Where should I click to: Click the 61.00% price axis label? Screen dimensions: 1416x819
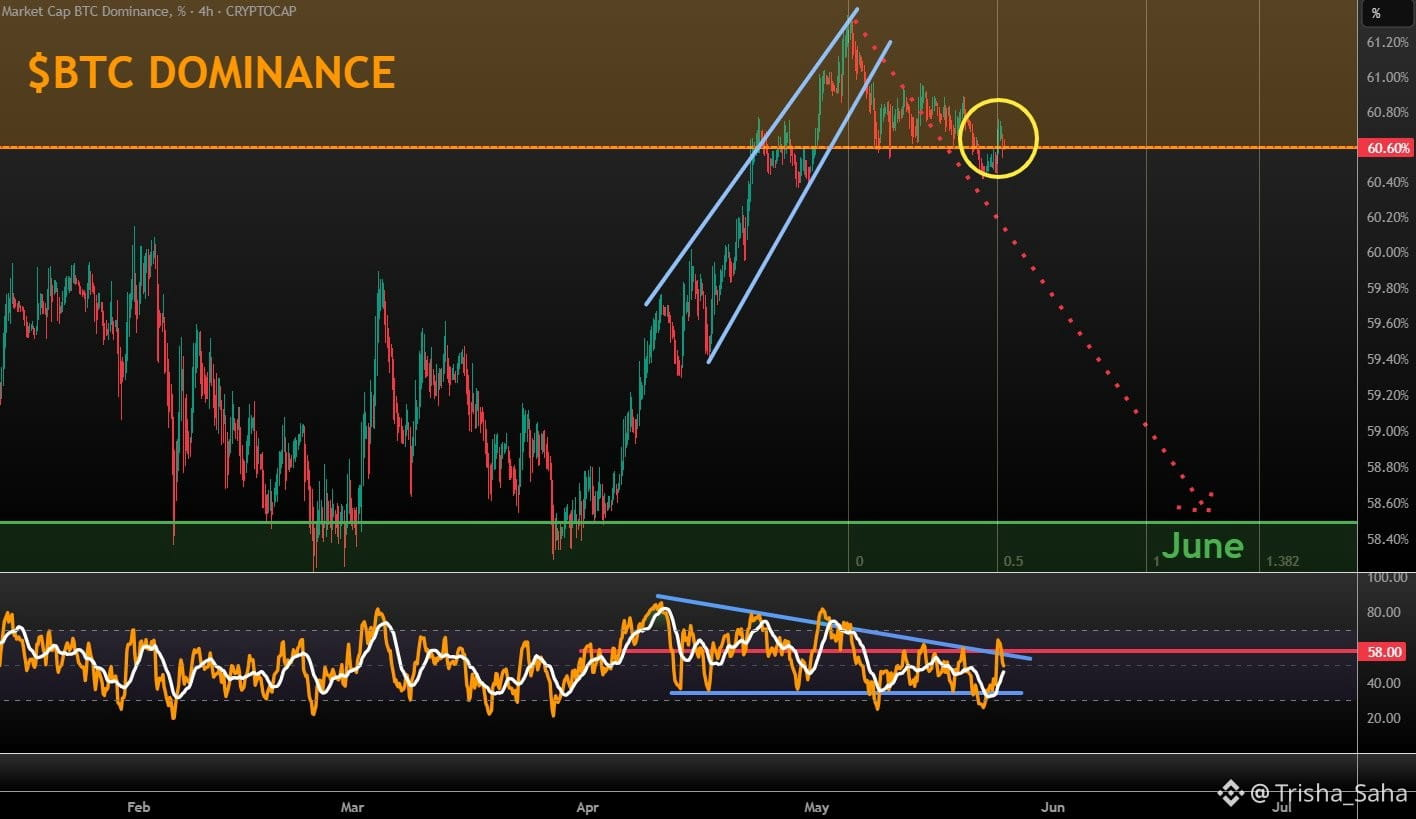[x=1387, y=77]
